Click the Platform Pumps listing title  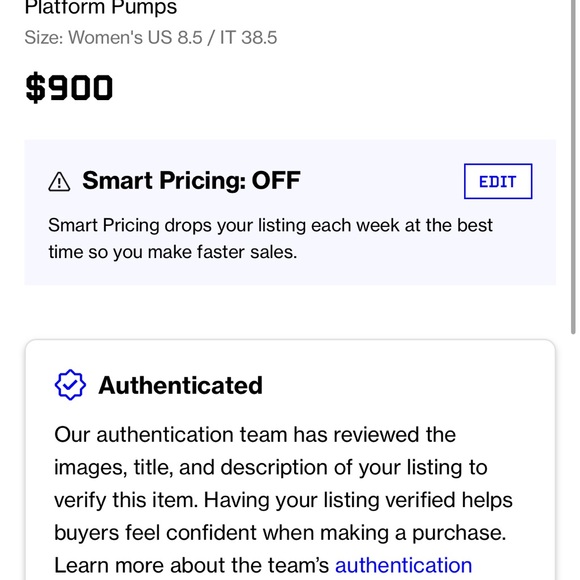101,7
